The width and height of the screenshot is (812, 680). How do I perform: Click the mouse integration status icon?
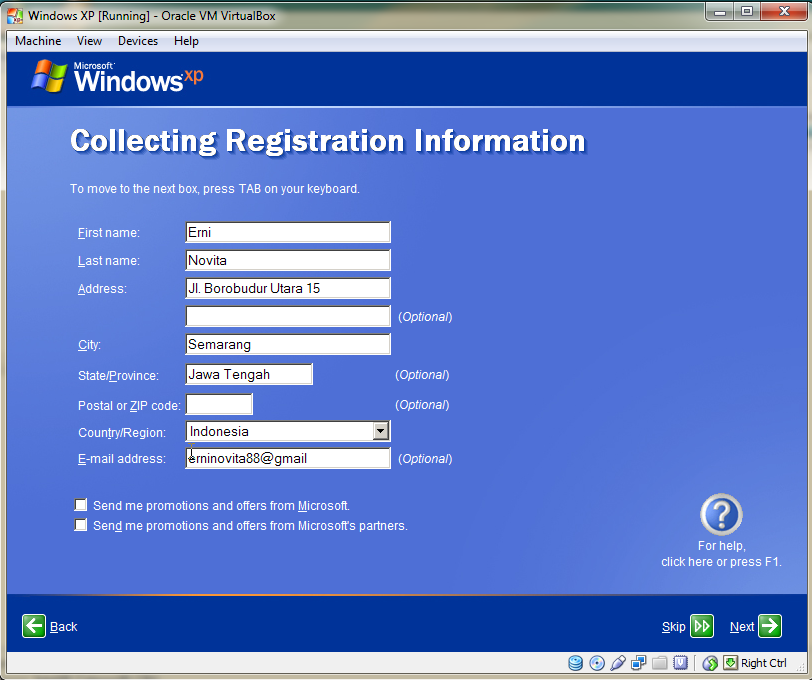coord(710,663)
